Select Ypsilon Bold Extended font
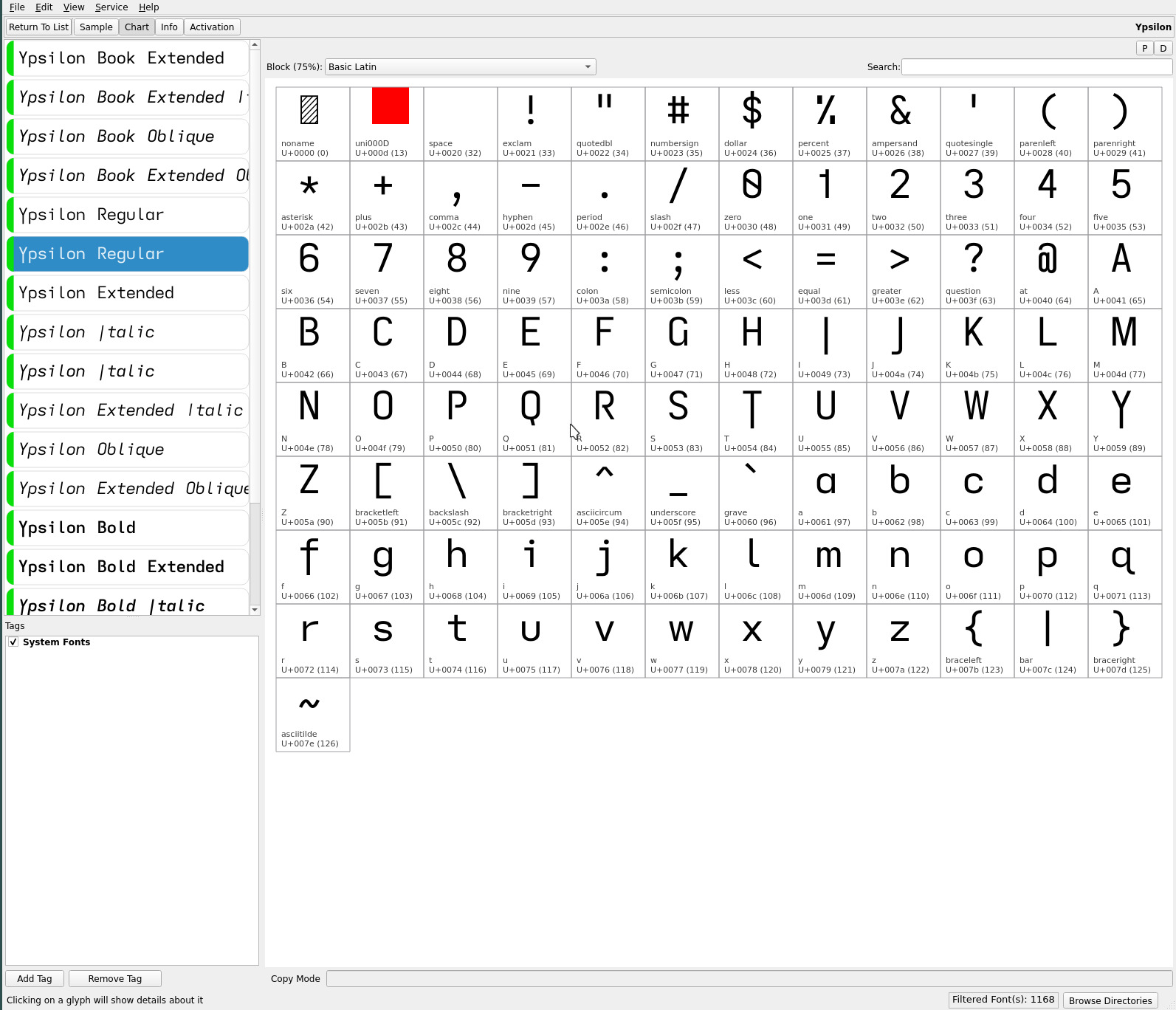 pos(128,567)
